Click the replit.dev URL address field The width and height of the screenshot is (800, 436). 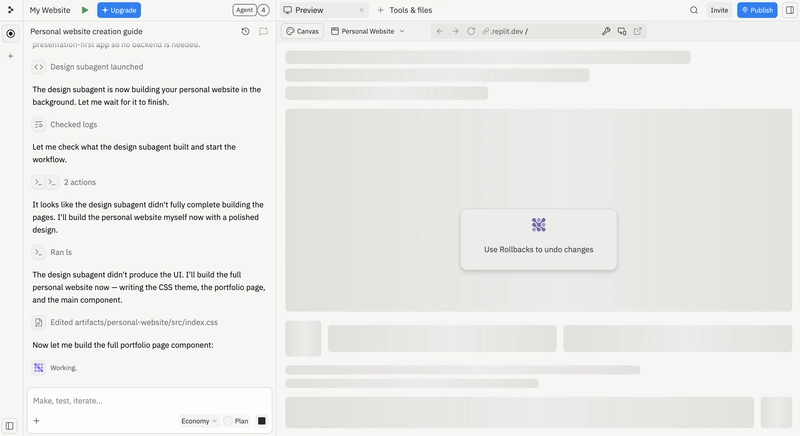538,31
